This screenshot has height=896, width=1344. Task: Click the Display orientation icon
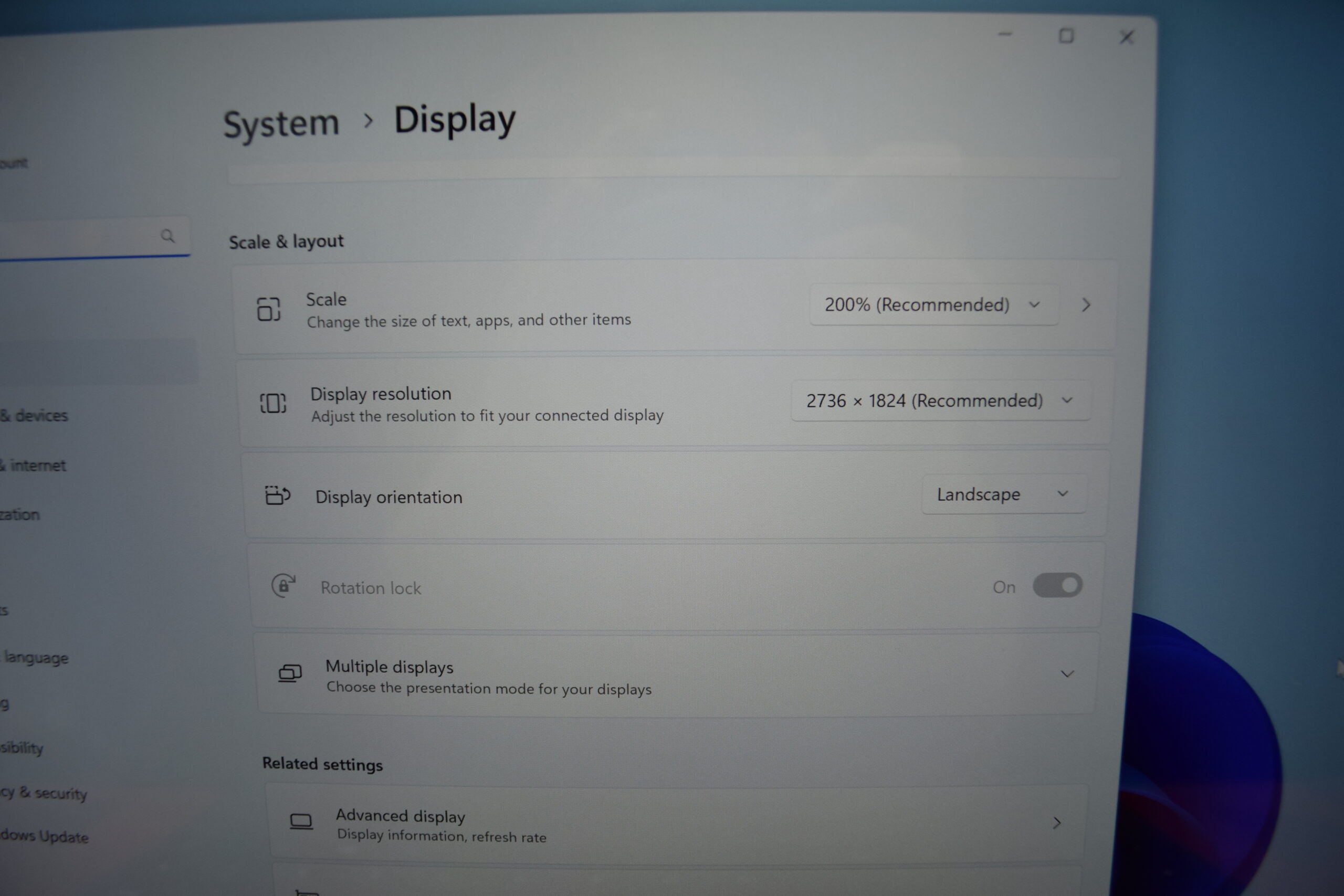(278, 496)
